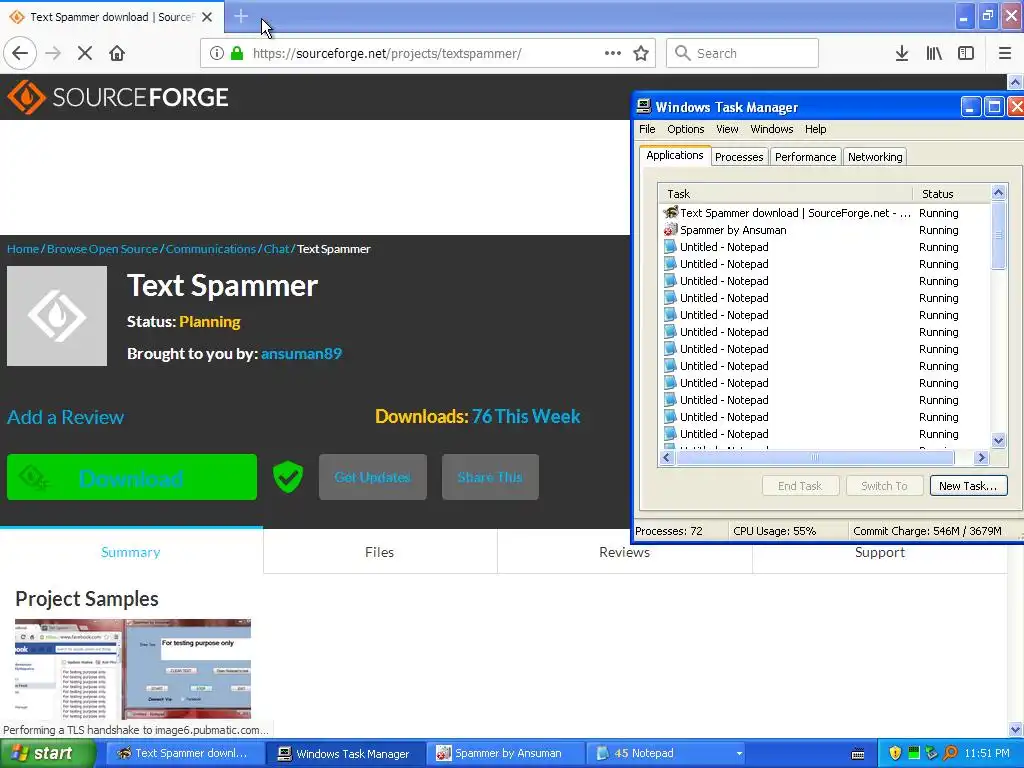1024x768 pixels.
Task: Open the Project Samples screenshot thumbnail
Action: click(x=133, y=669)
